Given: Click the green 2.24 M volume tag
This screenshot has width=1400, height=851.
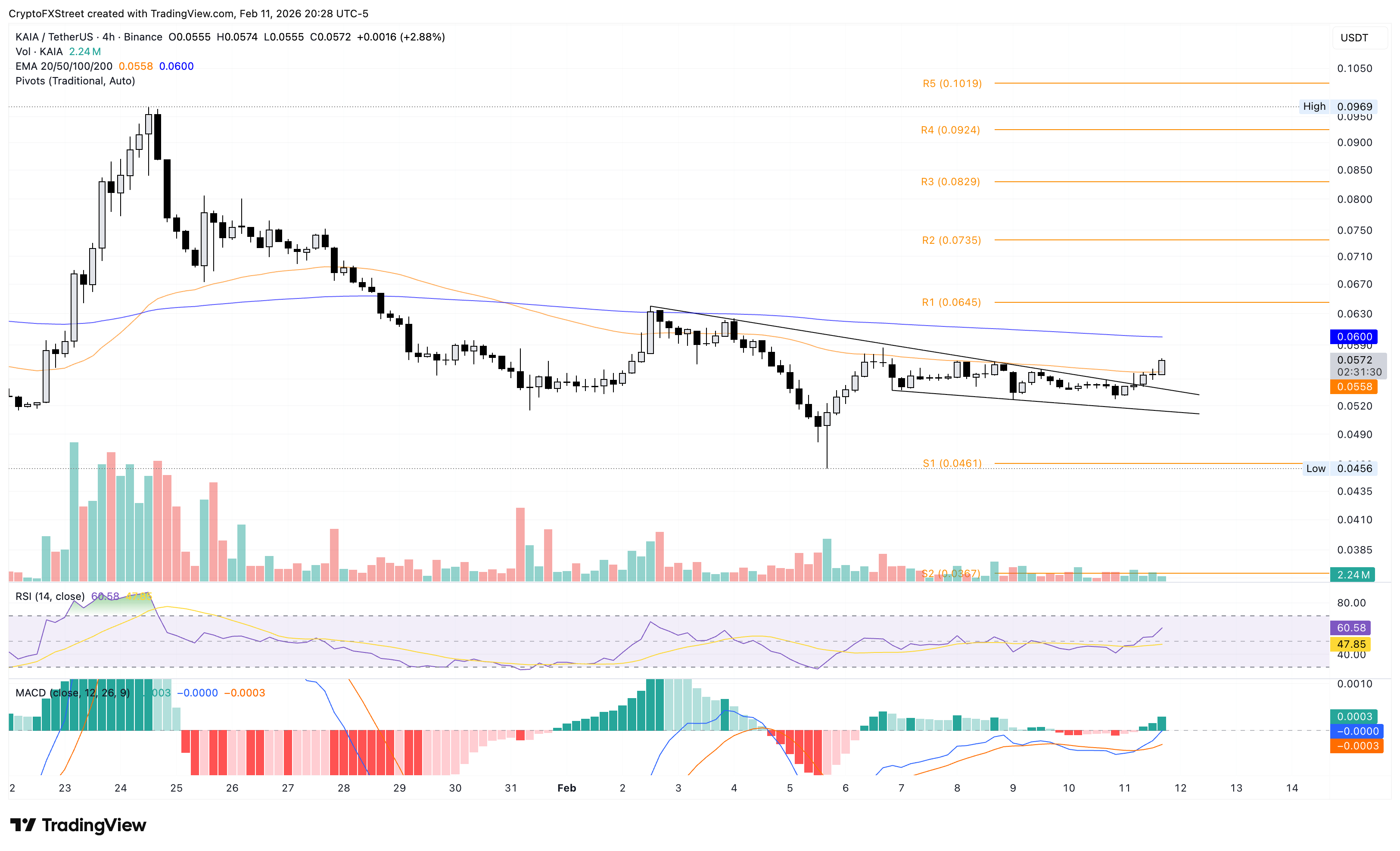Looking at the screenshot, I should coord(1353,575).
